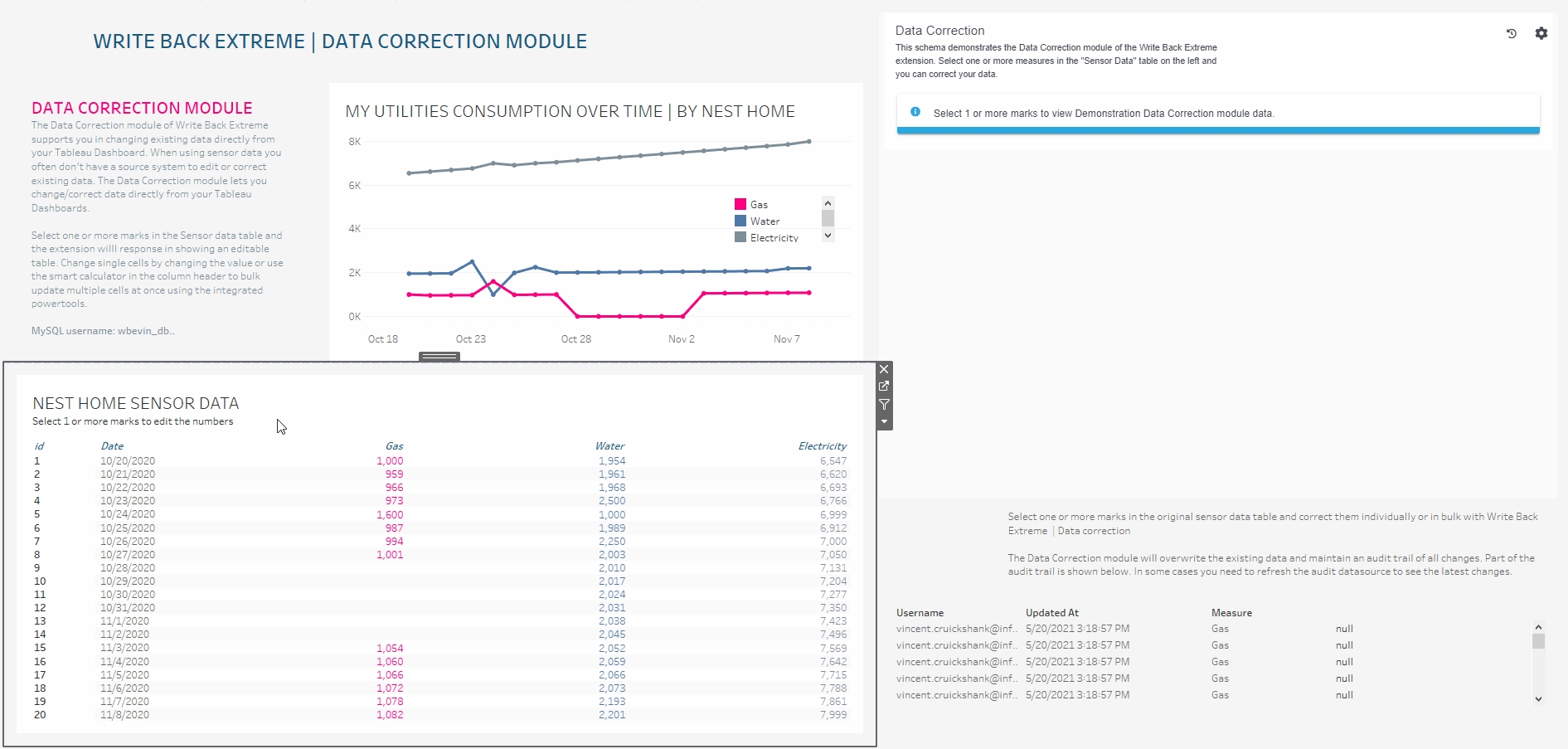Select the pink Gas legend swatch
The height and width of the screenshot is (749, 1568).
coord(740,204)
